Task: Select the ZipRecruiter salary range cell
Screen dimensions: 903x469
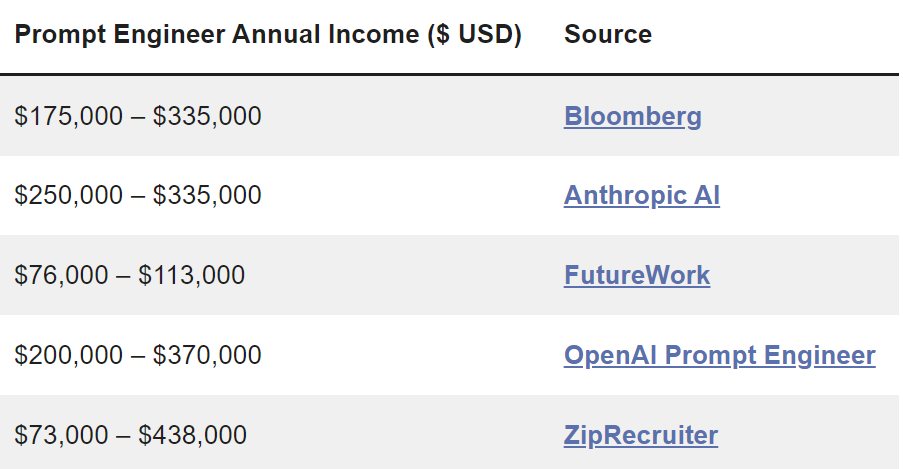Action: coord(130,435)
